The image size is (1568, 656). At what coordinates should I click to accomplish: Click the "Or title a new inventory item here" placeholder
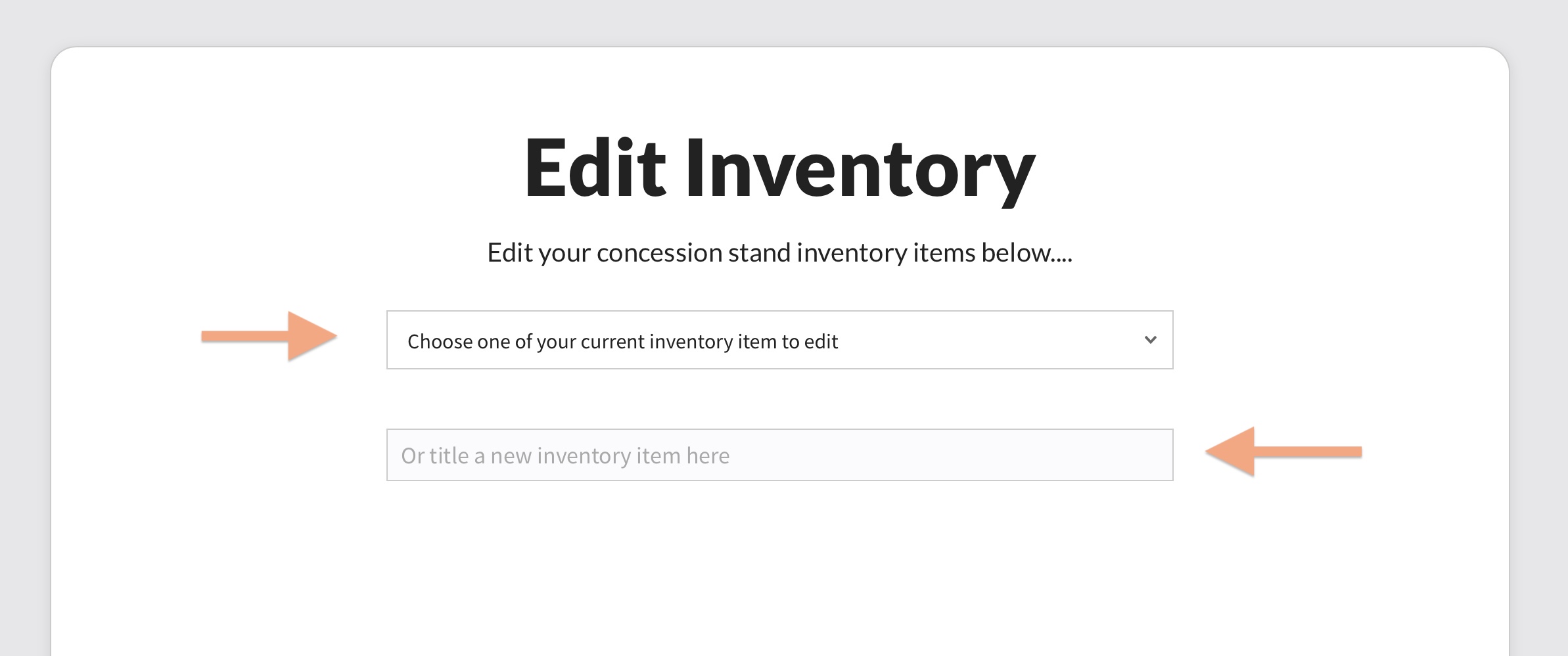pyautogui.click(x=565, y=456)
